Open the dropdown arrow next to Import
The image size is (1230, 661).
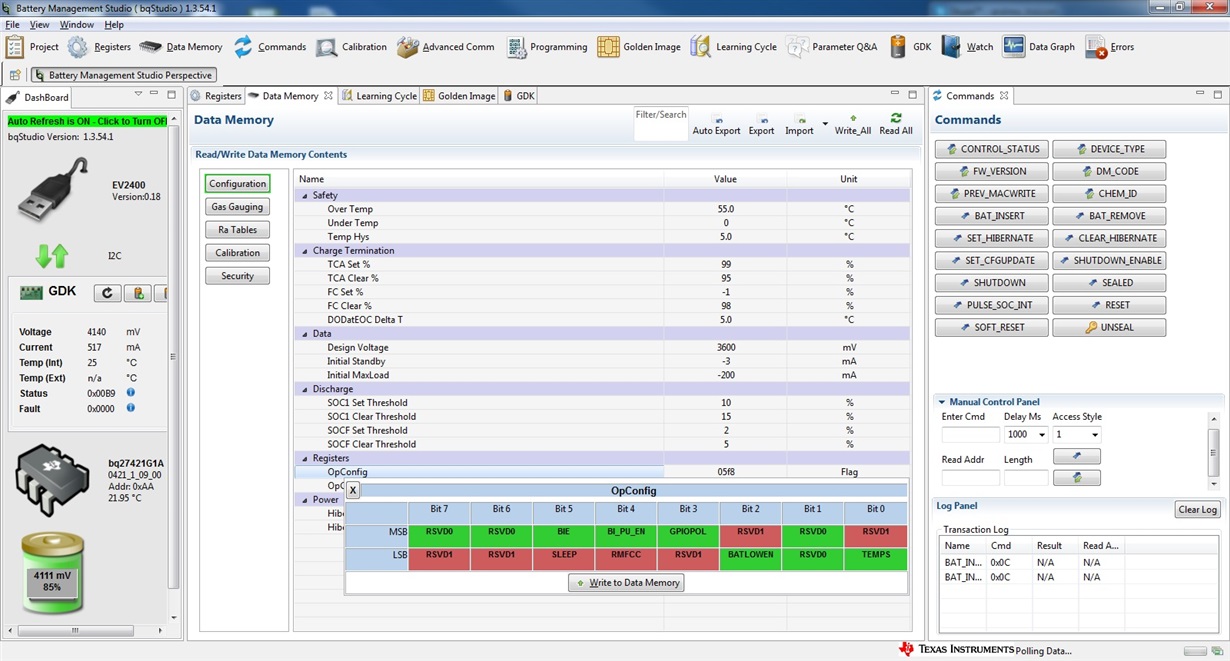(825, 125)
